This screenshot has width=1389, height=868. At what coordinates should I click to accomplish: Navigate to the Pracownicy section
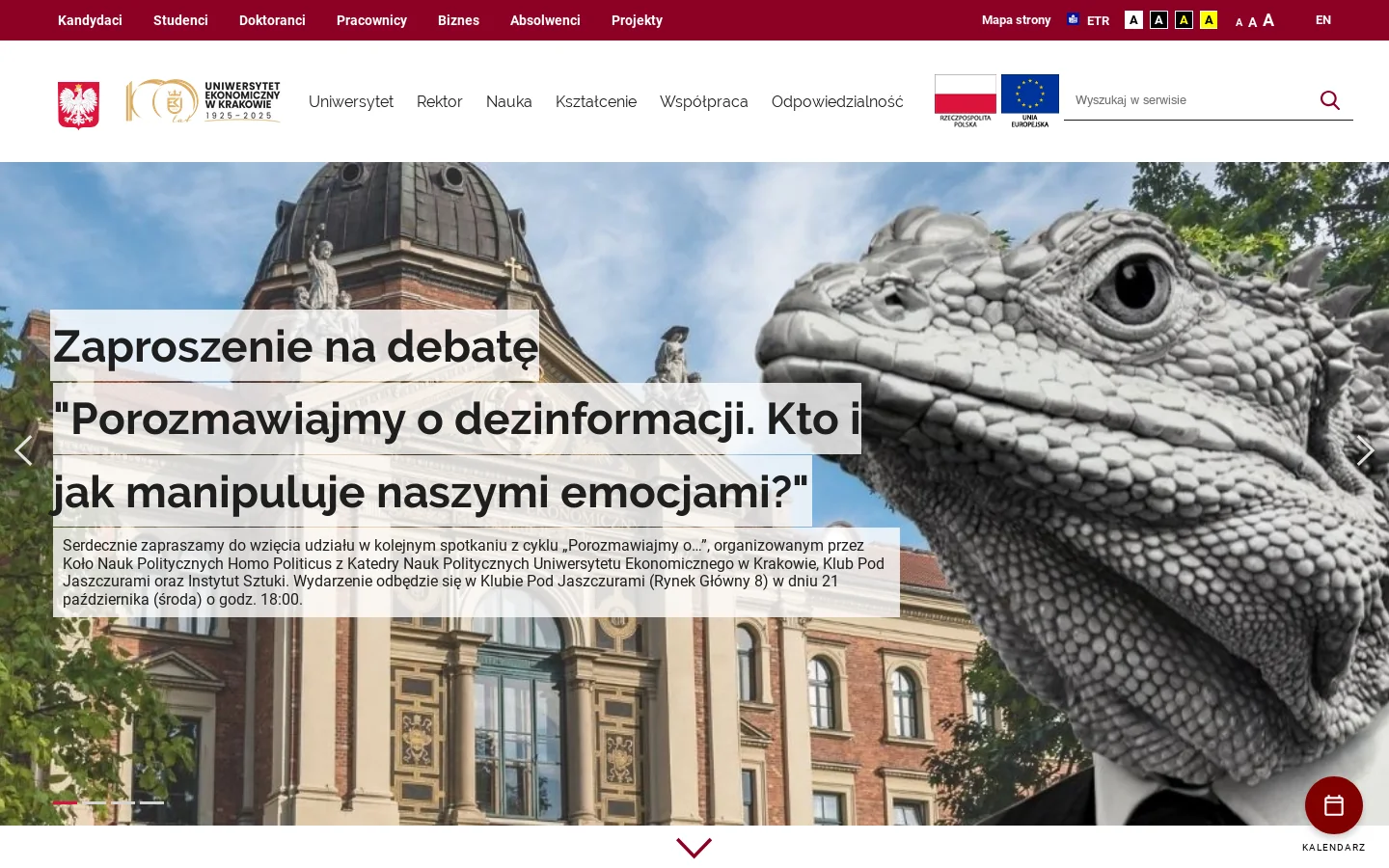tap(371, 20)
